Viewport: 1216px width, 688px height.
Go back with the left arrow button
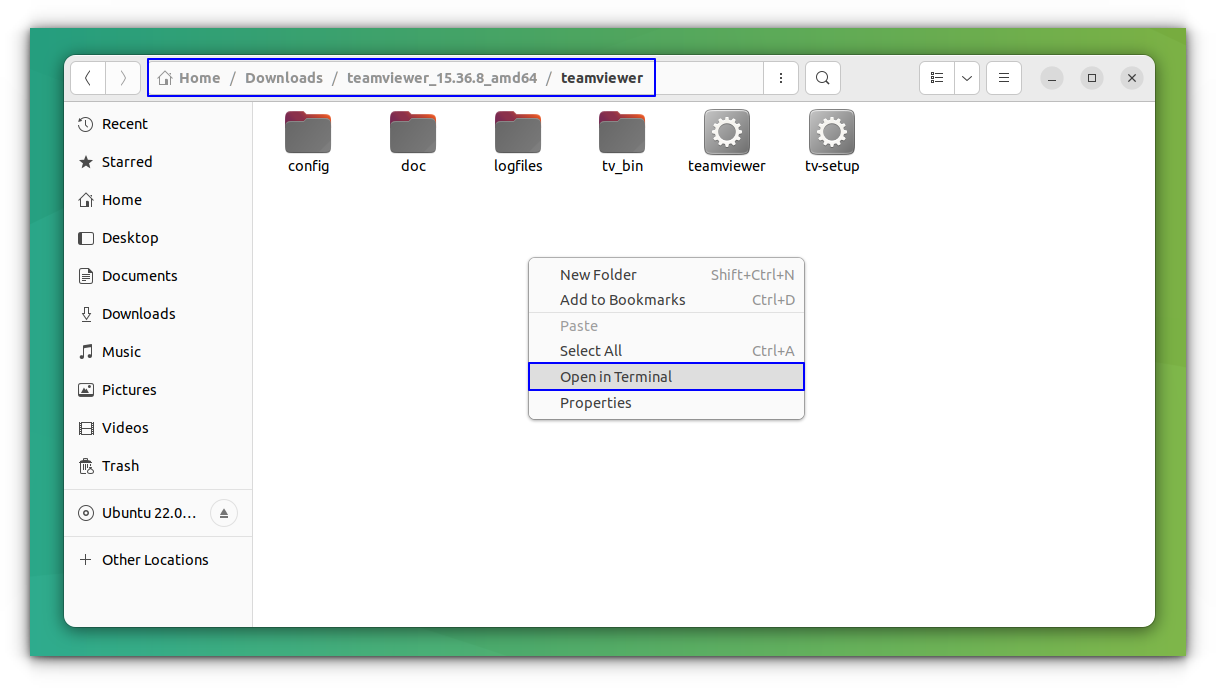[x=88, y=78]
